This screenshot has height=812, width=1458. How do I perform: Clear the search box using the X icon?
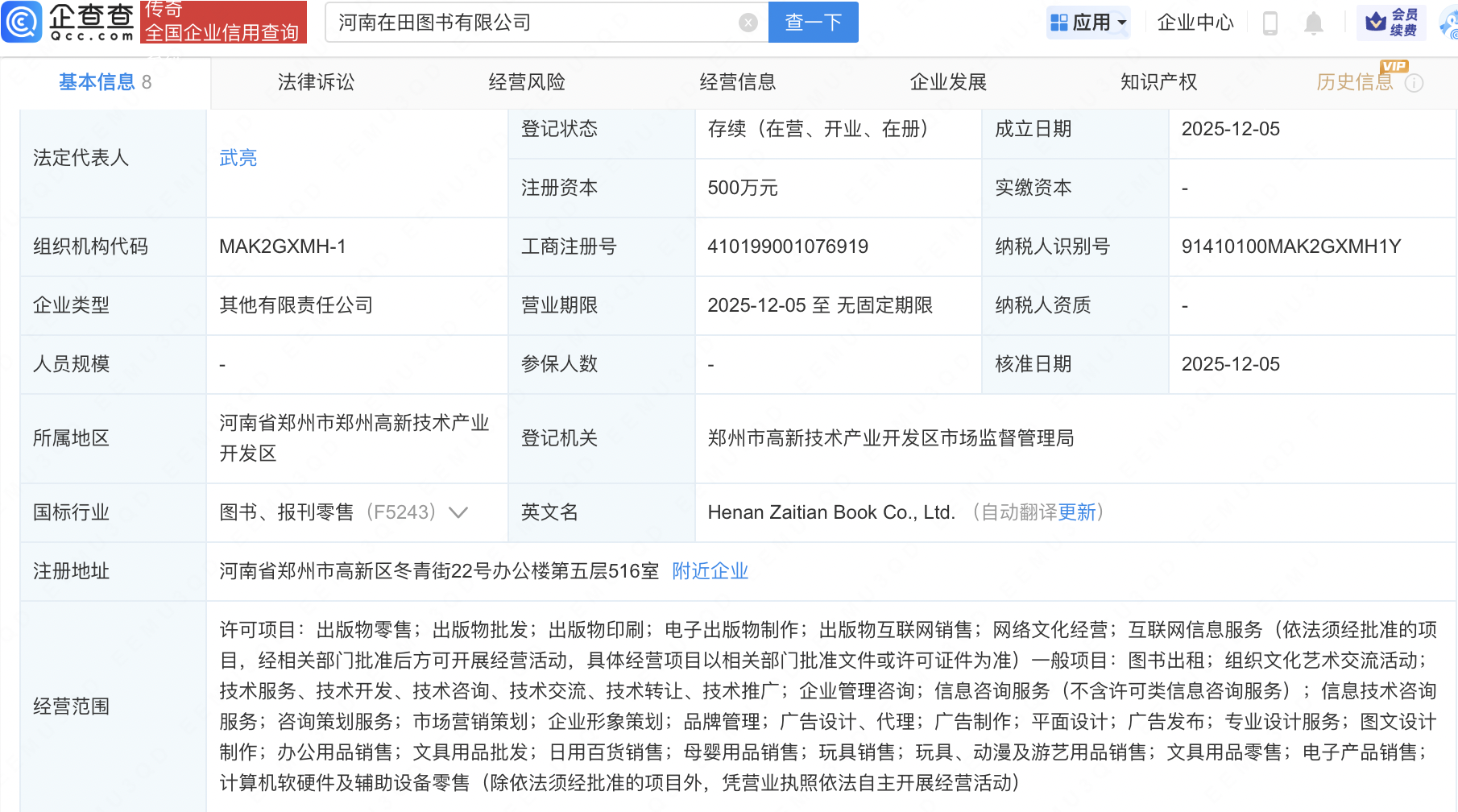click(x=748, y=22)
